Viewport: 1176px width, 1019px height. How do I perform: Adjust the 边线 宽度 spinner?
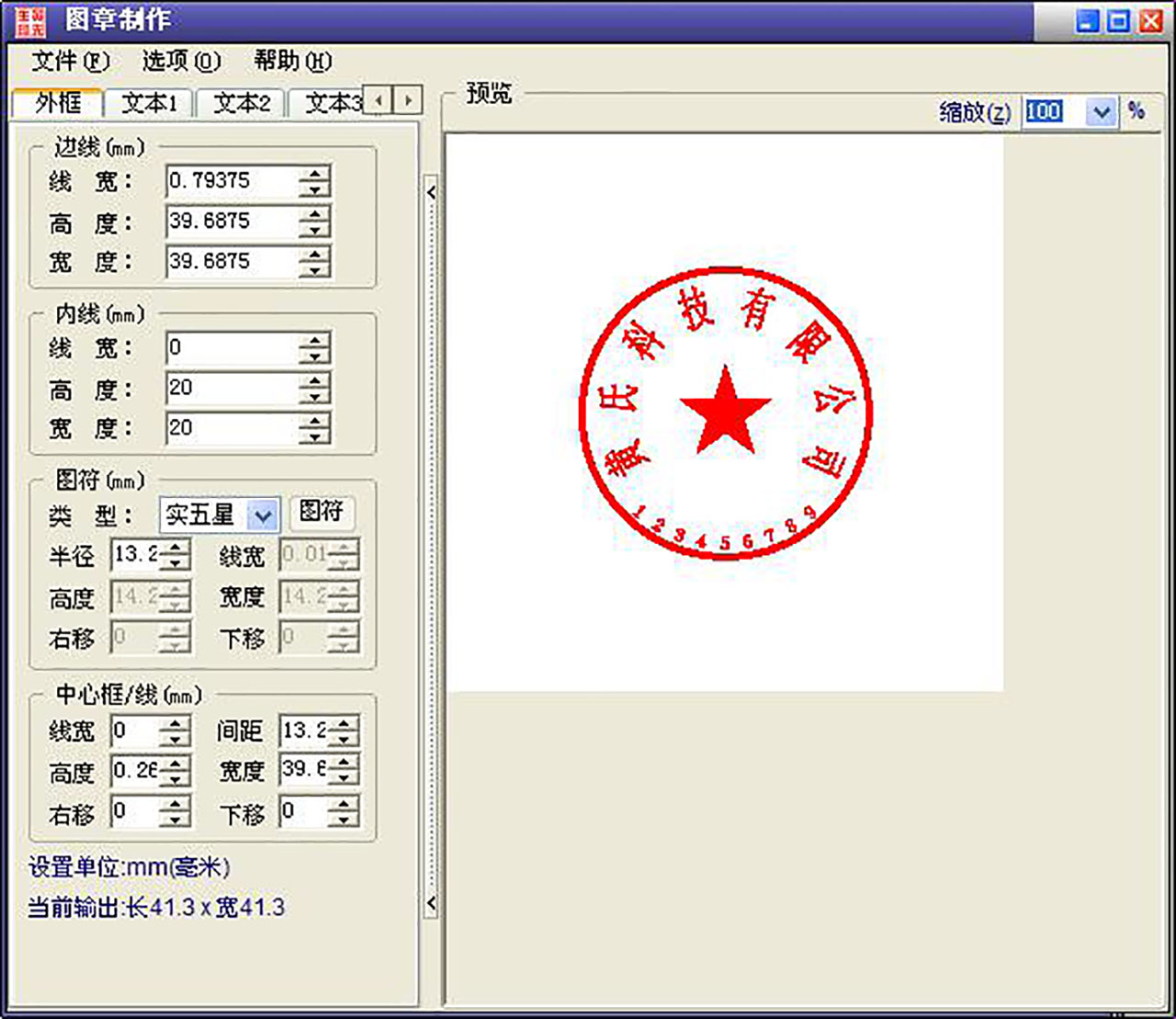(314, 262)
